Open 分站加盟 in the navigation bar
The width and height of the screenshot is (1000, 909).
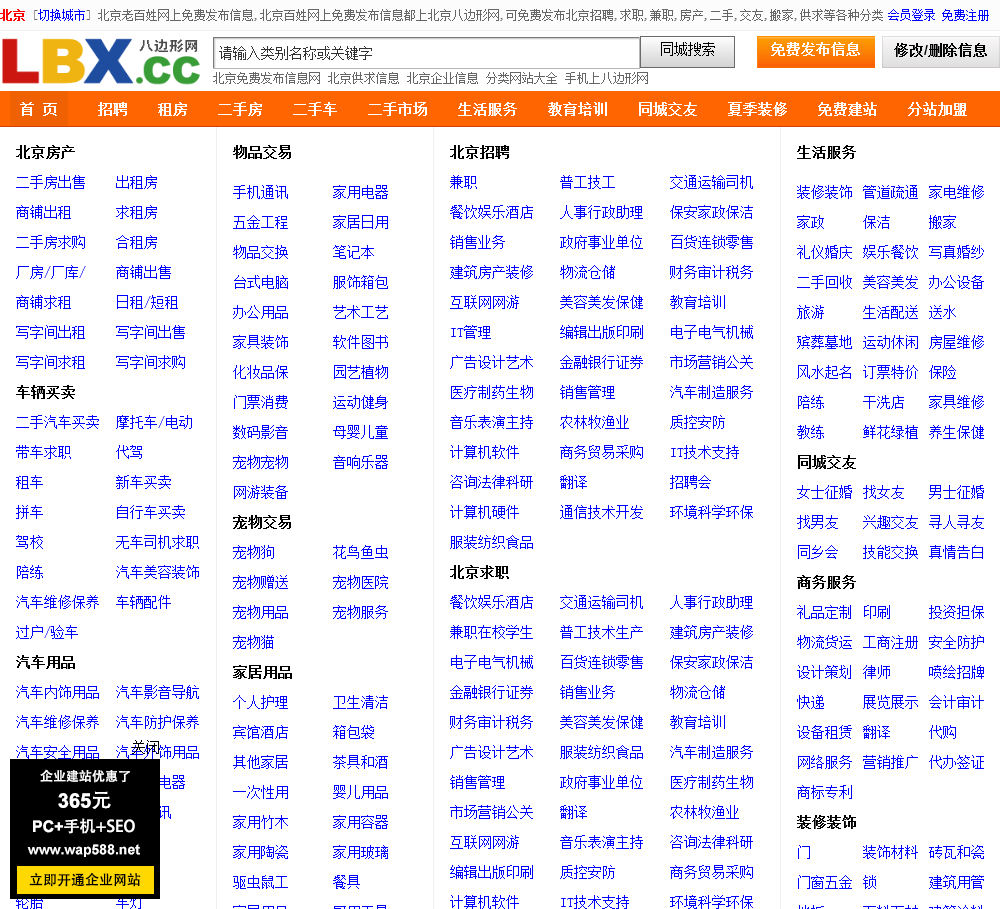[x=938, y=109]
